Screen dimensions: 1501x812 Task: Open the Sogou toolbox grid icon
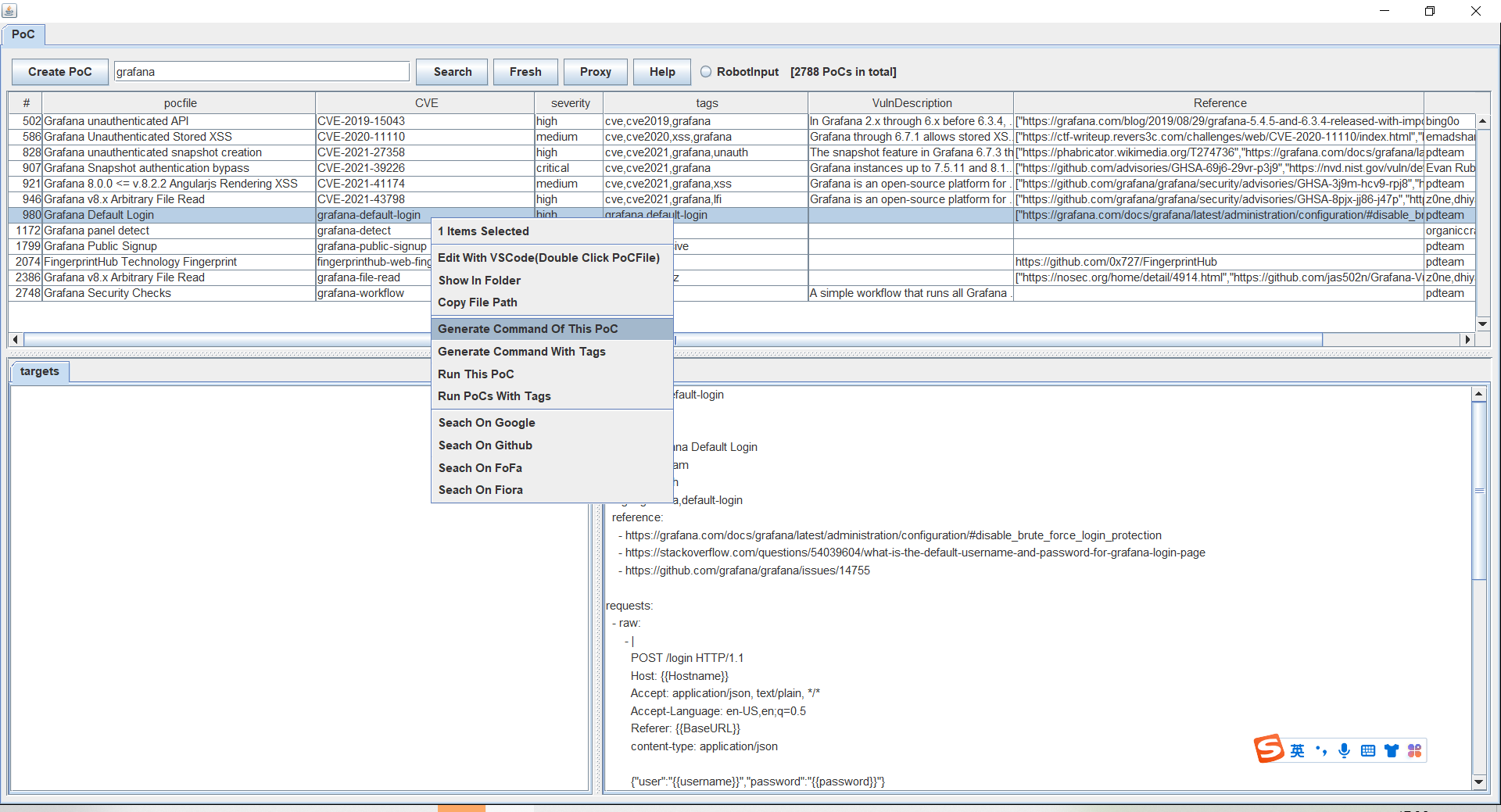pyautogui.click(x=1414, y=750)
